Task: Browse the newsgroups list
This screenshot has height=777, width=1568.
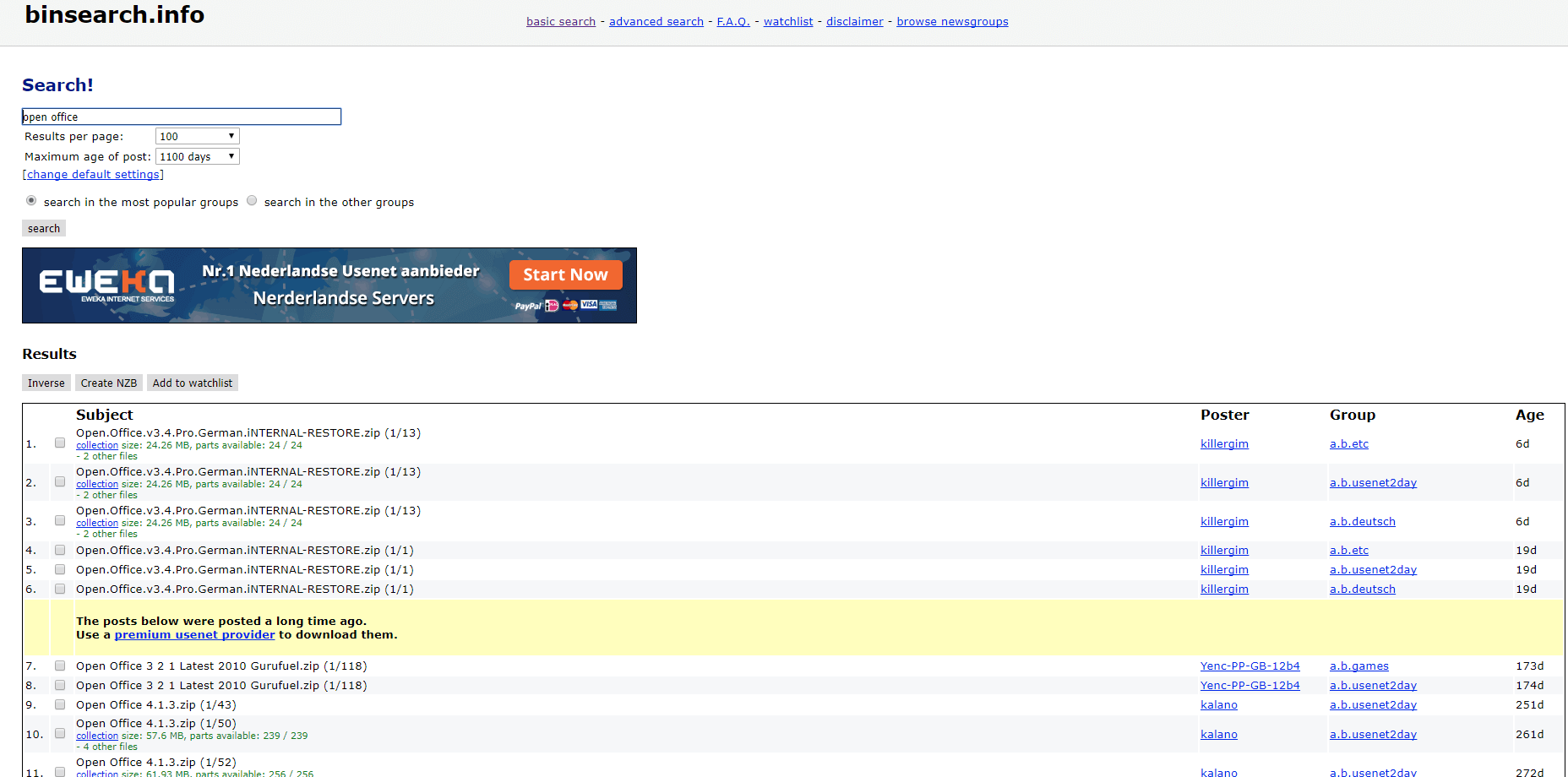Action: (952, 21)
